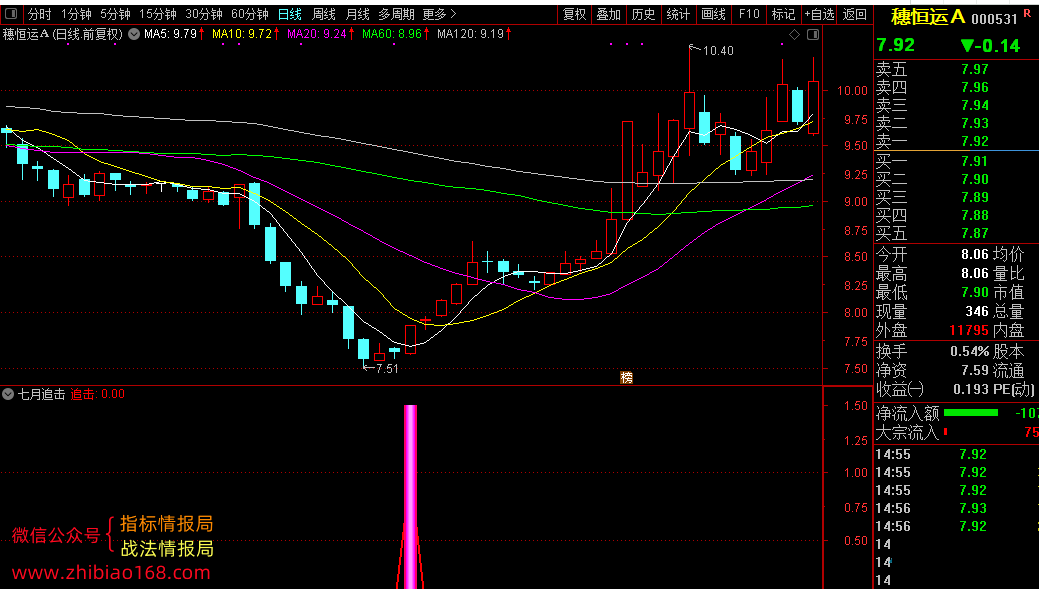Viewport: 1039px width, 589px height.
Task: Open the F10 company info
Action: point(749,14)
